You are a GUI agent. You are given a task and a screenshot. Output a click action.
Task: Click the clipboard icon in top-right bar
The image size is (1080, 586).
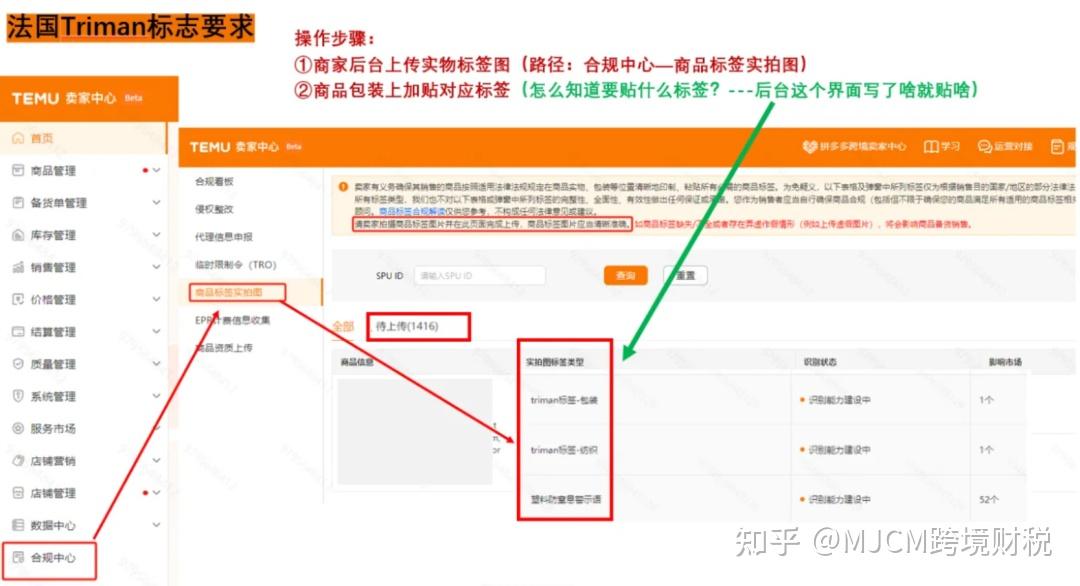click(x=1057, y=147)
